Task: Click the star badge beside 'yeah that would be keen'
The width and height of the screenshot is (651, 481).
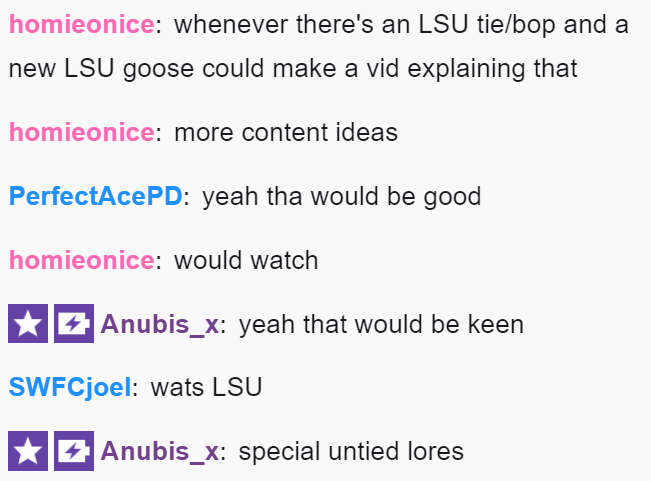Action: [28, 323]
